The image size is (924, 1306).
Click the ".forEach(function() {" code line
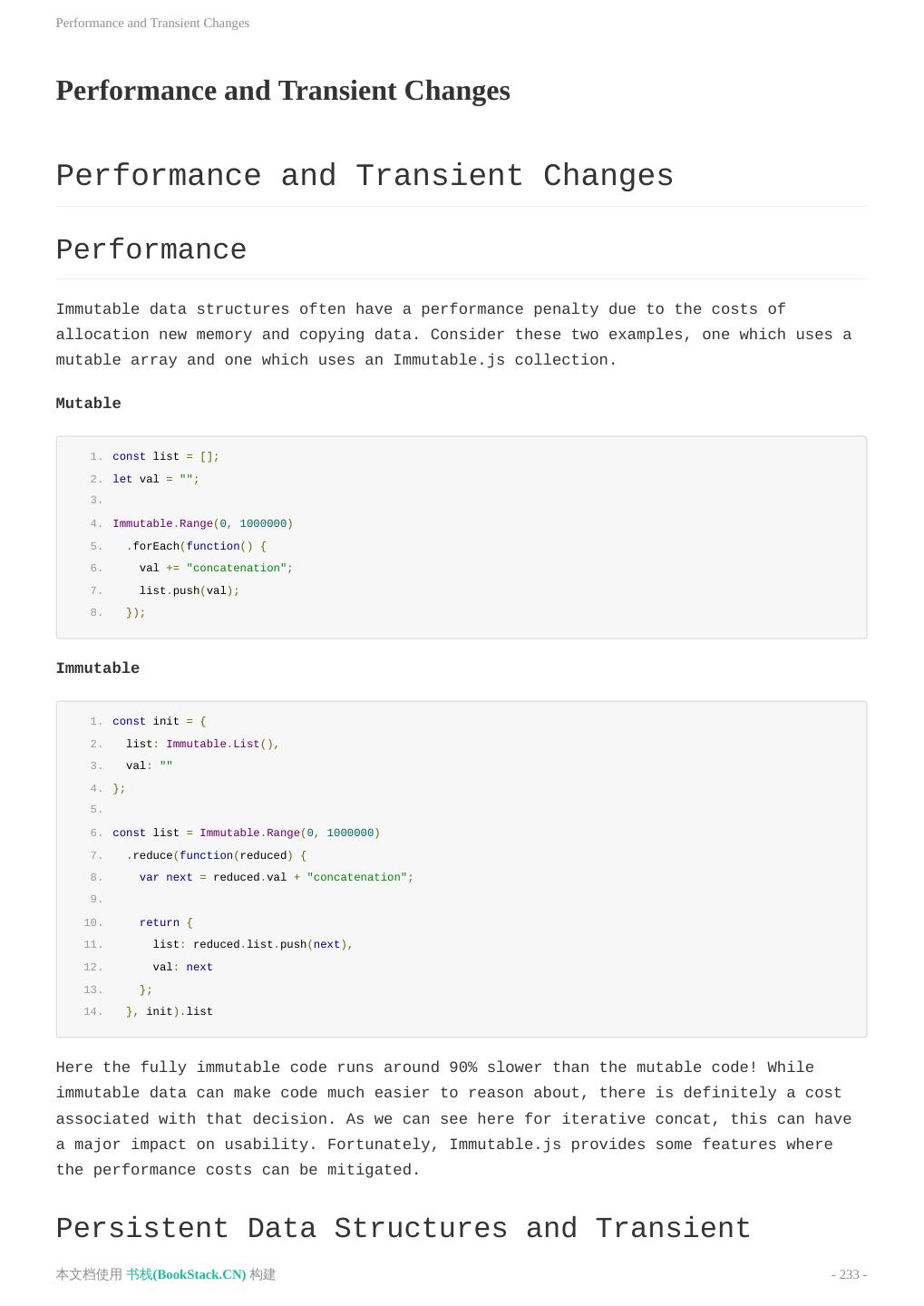pos(196,546)
